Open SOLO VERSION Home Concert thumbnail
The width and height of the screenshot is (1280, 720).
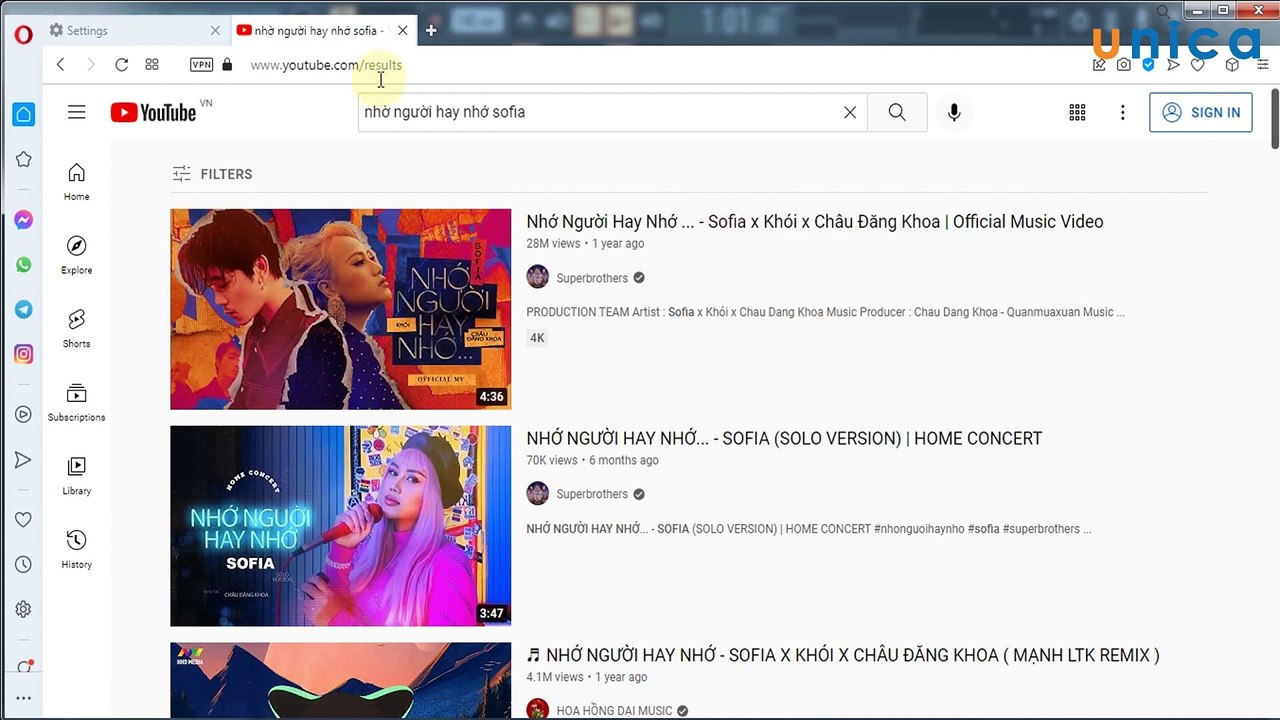point(341,526)
